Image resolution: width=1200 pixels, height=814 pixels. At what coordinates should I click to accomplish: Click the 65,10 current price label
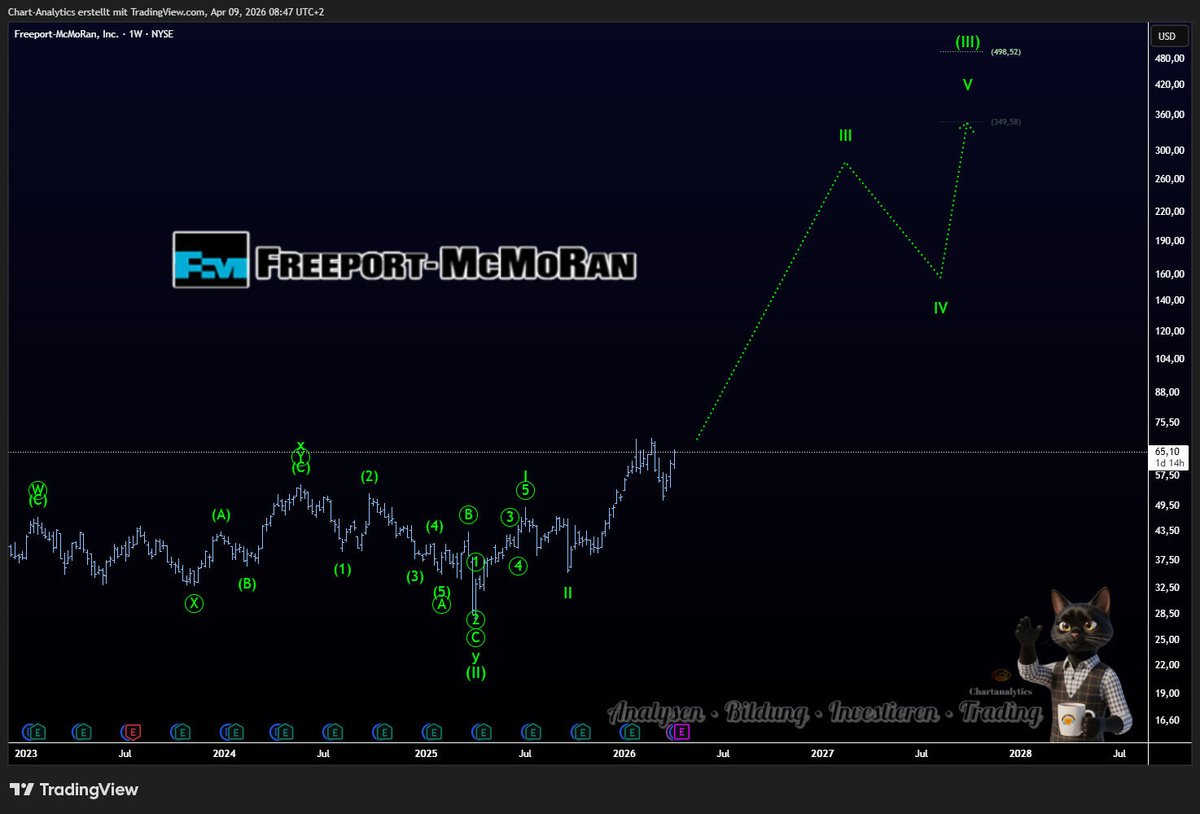[x=1169, y=452]
